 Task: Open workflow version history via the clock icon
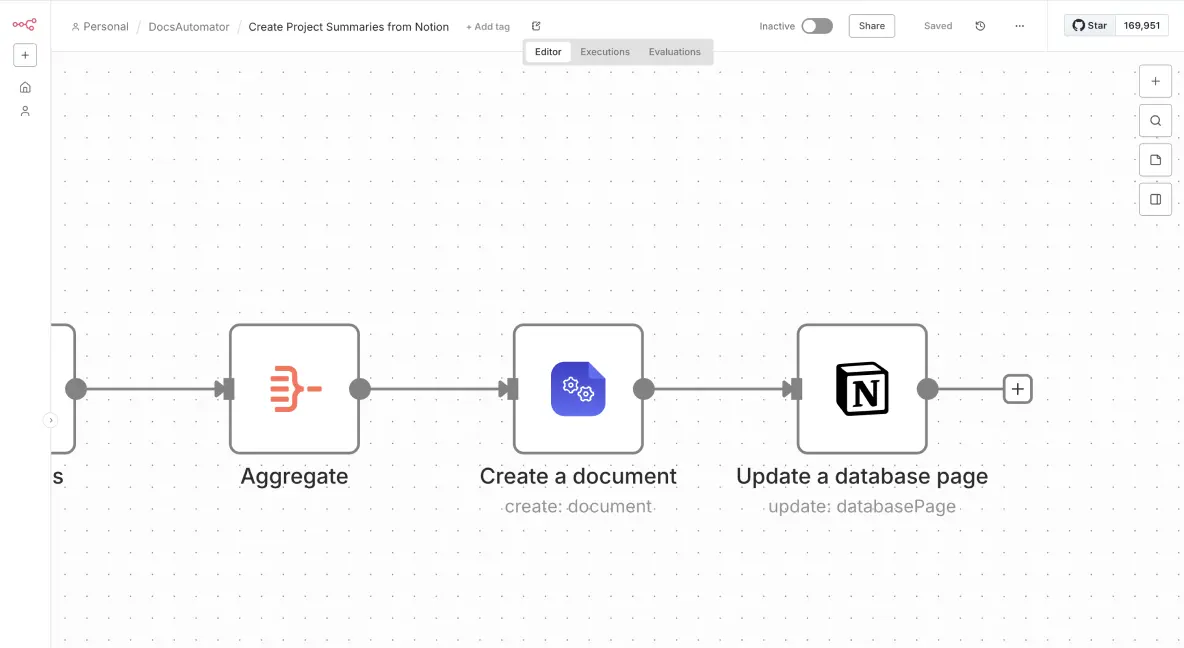coord(979,25)
